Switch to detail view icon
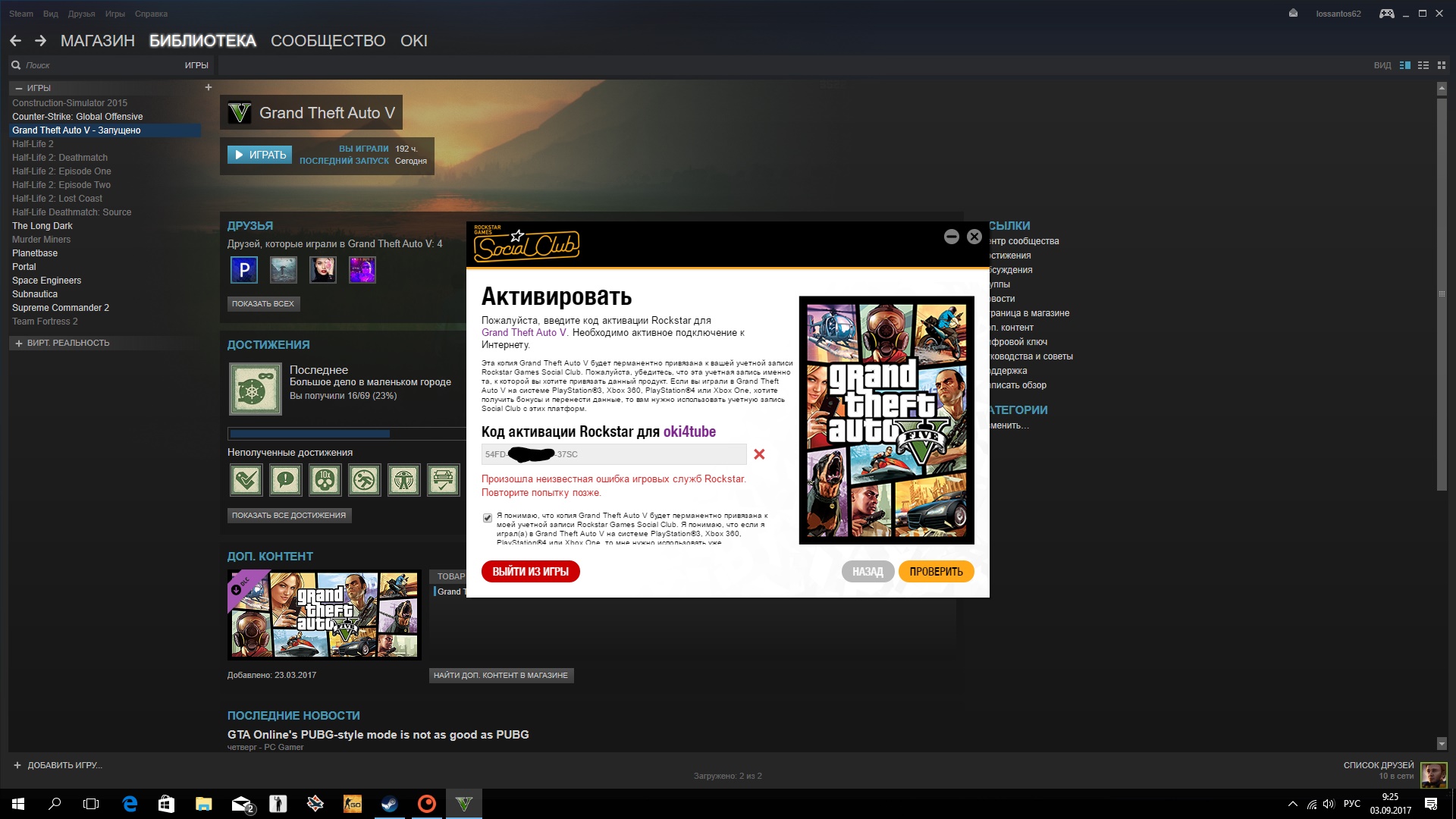The height and width of the screenshot is (819, 1456). tap(1404, 66)
